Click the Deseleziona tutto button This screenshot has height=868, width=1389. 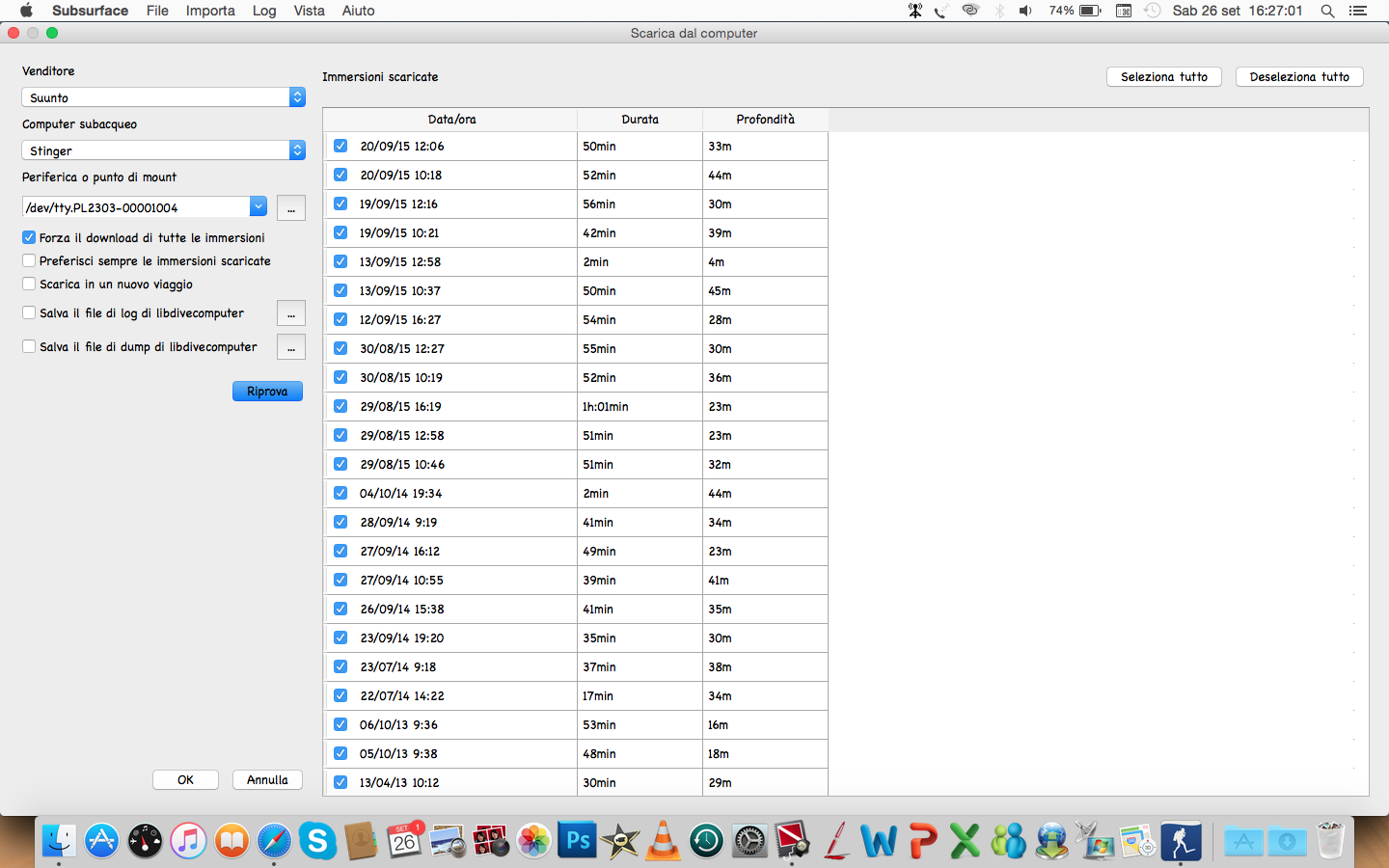point(1298,77)
